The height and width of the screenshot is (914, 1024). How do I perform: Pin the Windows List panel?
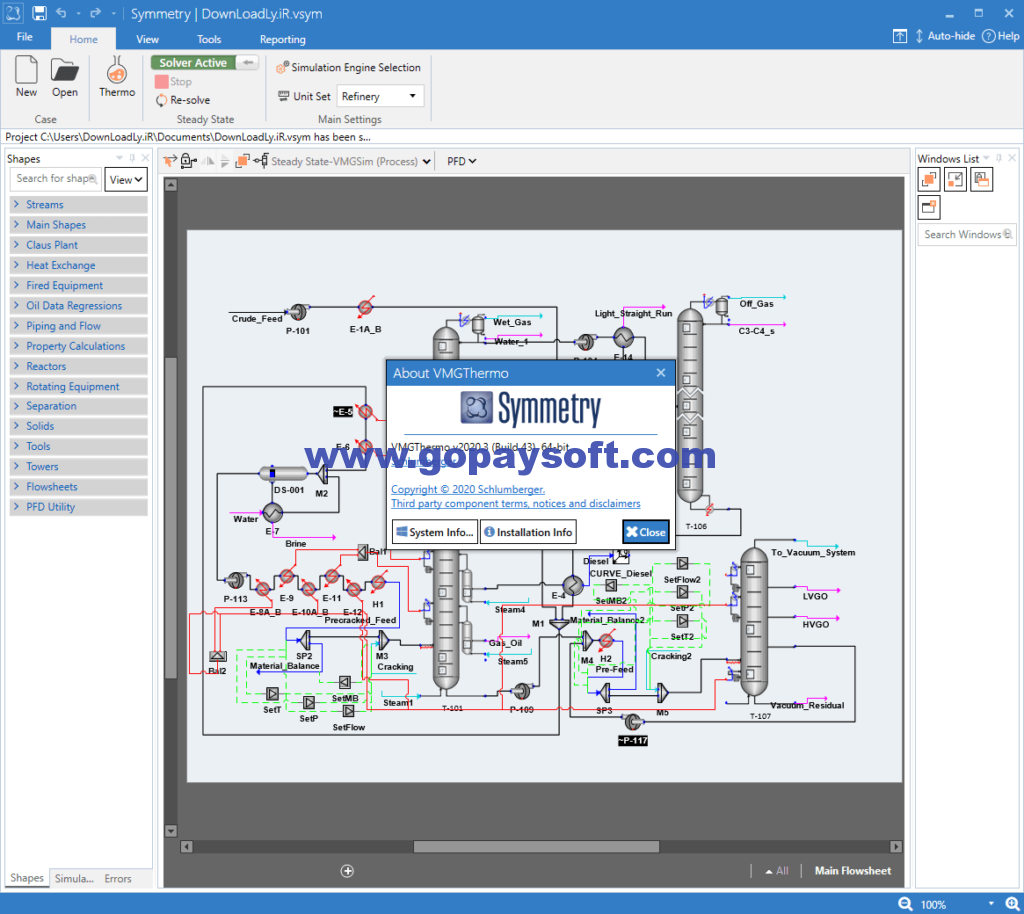click(999, 158)
